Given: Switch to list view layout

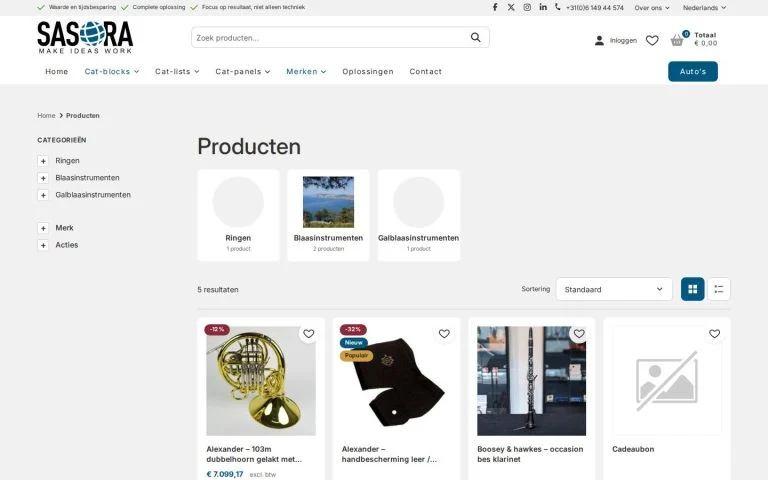Looking at the screenshot, I should (719, 289).
